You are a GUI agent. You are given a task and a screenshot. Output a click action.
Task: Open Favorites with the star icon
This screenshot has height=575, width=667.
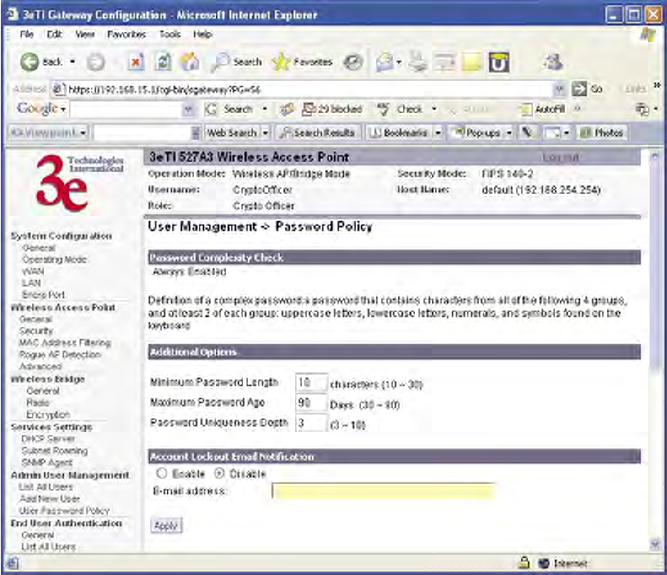tap(281, 62)
